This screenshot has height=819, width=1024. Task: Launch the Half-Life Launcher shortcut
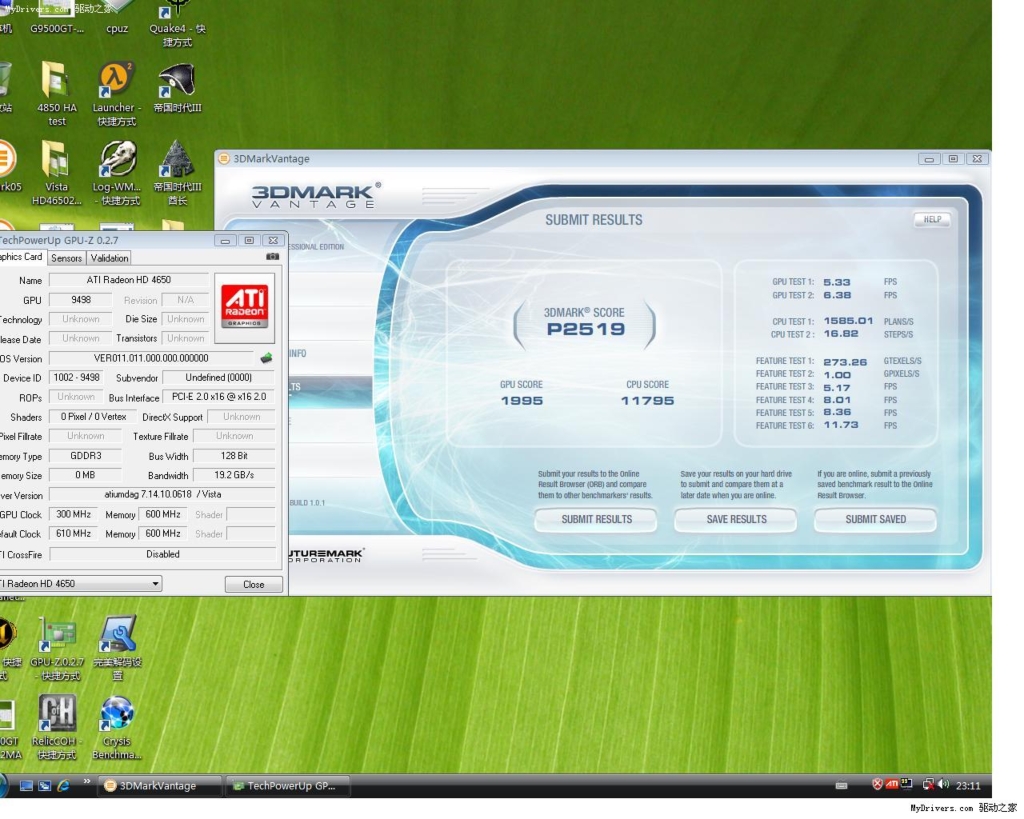tap(116, 93)
